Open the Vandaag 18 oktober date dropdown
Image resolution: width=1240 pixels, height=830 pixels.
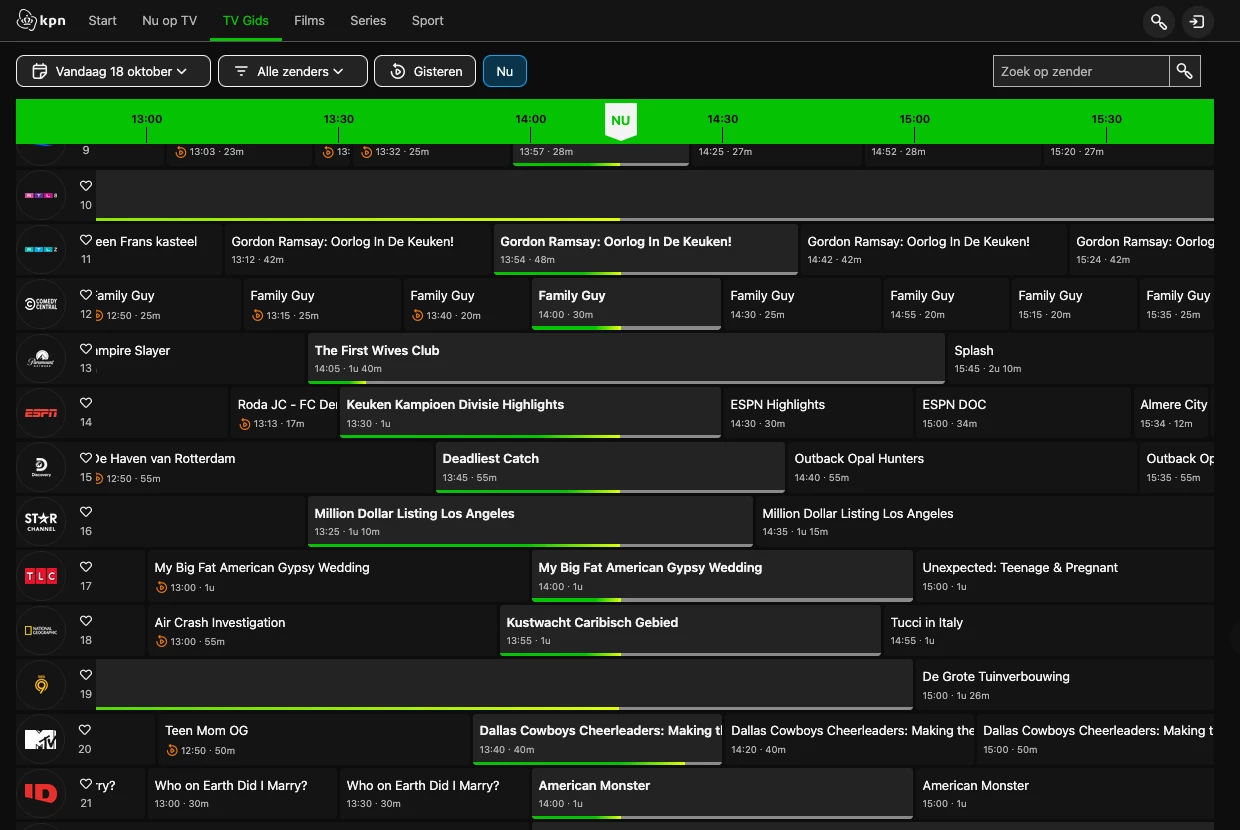click(x=113, y=71)
